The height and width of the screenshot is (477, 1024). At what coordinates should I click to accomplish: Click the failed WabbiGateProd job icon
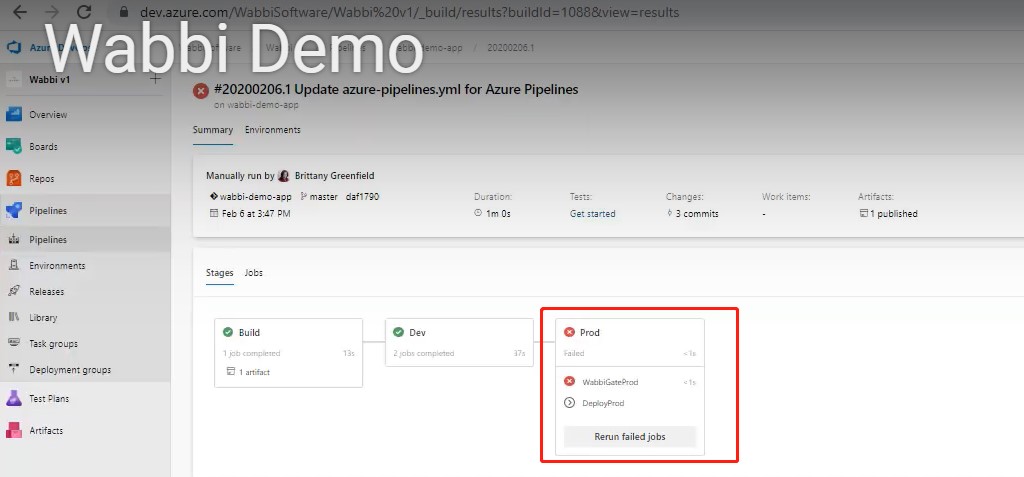coord(569,382)
